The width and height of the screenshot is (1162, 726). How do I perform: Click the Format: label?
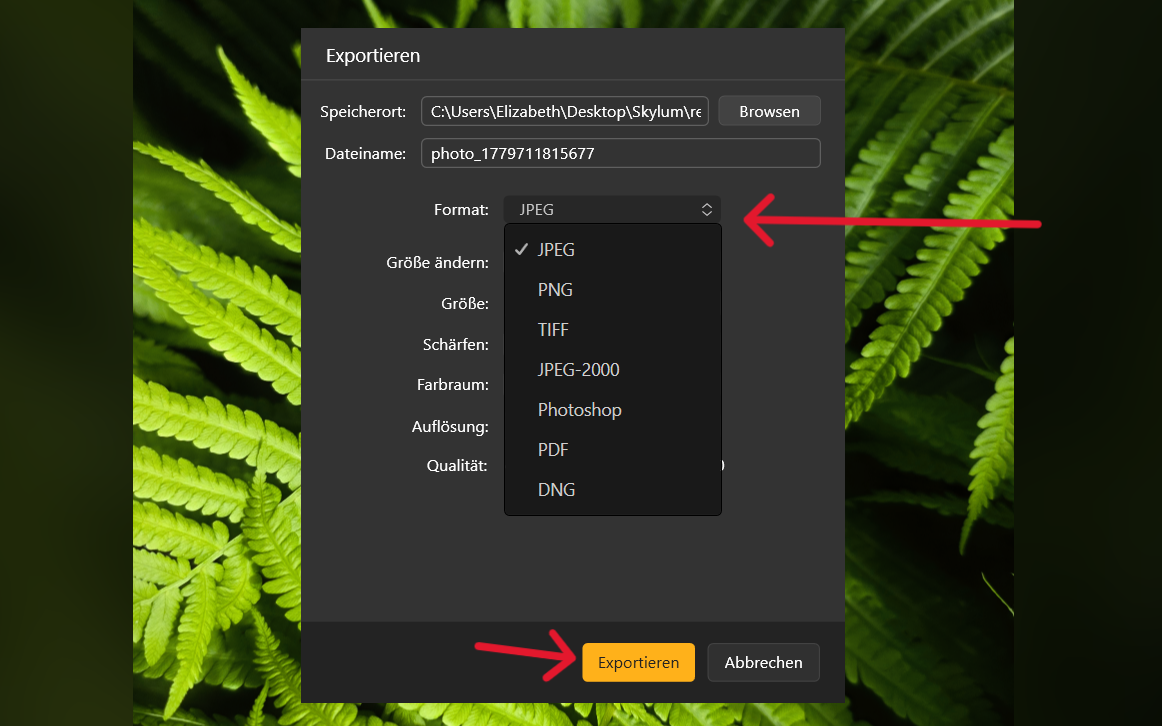coord(461,210)
